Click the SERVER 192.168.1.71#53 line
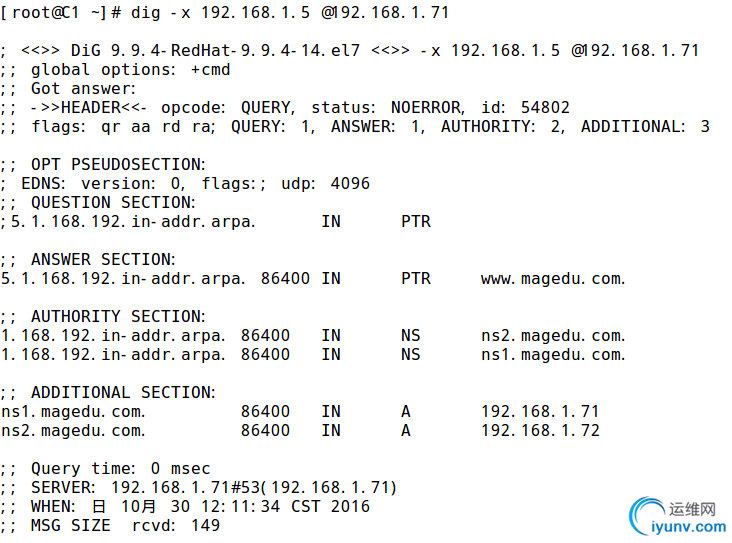 198,488
